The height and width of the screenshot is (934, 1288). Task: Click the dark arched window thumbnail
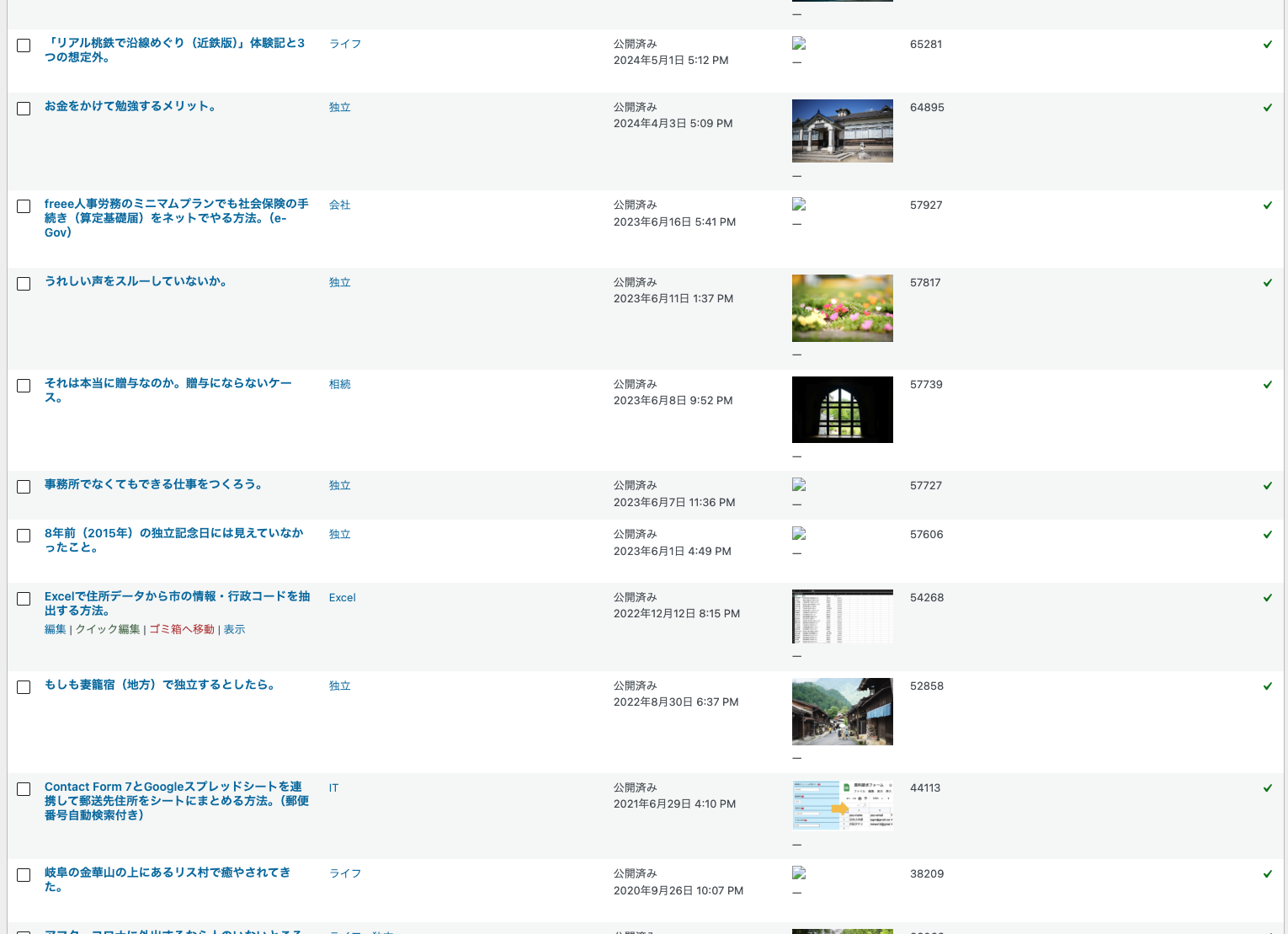pyautogui.click(x=843, y=409)
